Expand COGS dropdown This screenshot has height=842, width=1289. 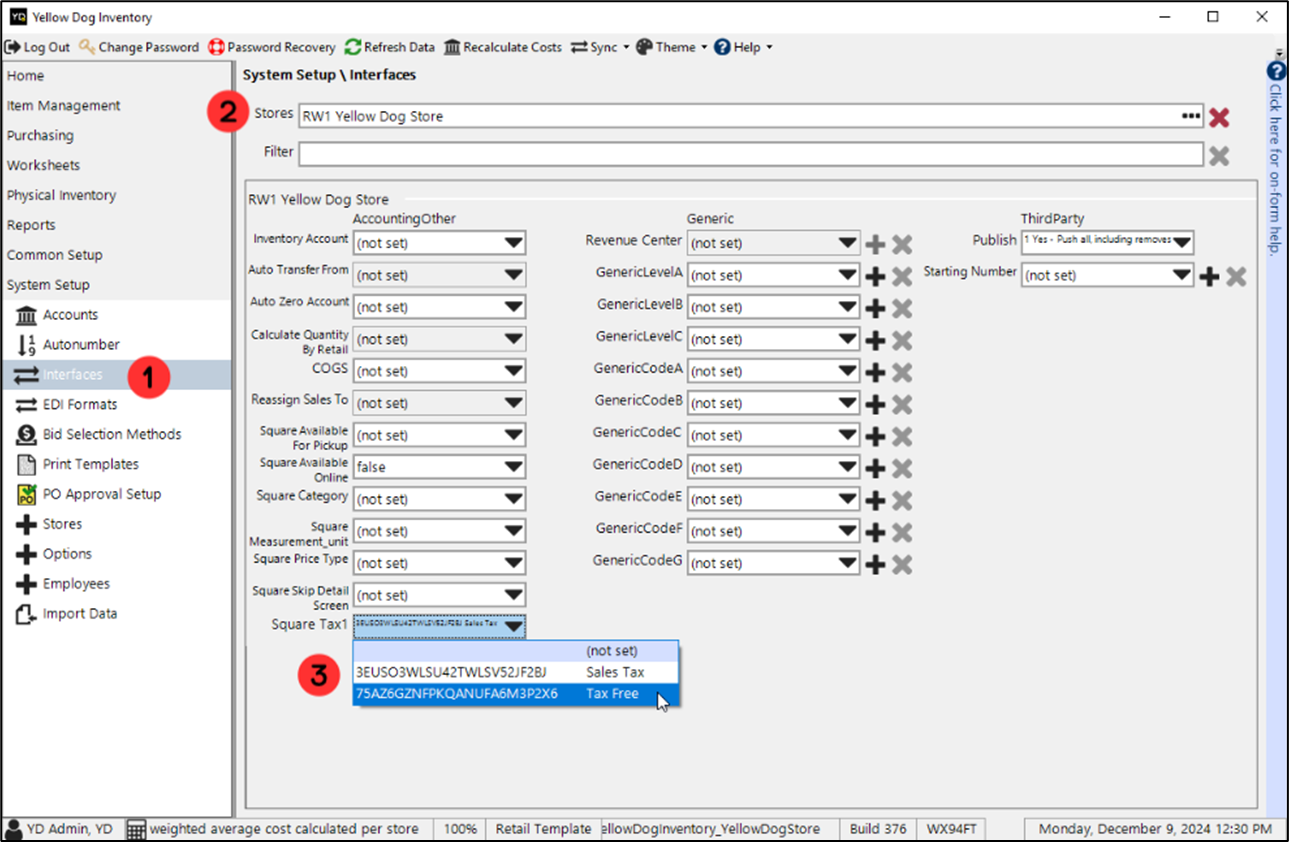[514, 371]
